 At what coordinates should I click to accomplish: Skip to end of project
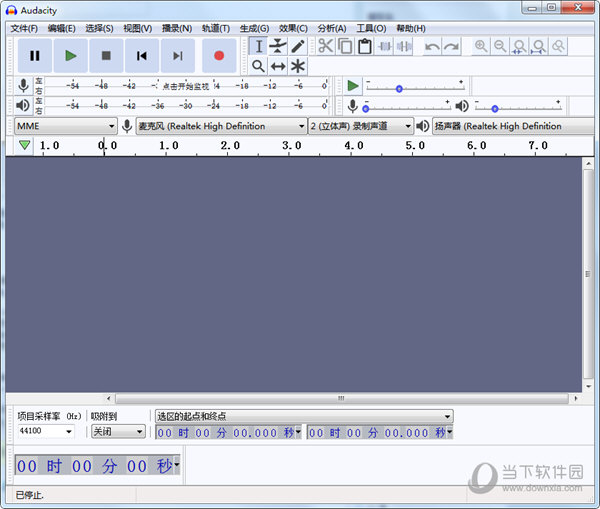coord(178,56)
